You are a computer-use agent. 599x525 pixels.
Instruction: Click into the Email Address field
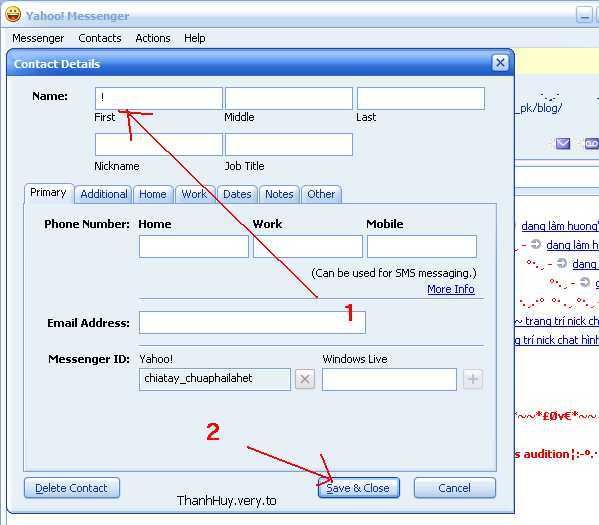(252, 322)
